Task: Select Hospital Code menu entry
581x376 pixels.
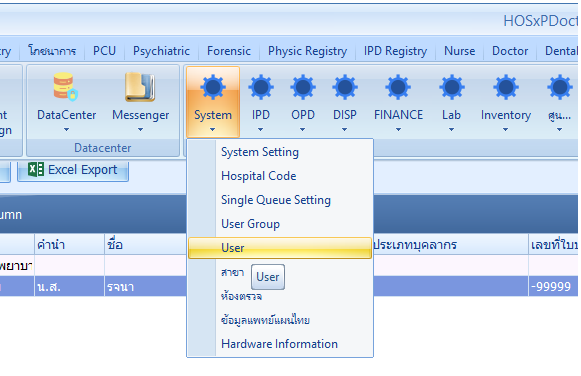Action: point(280,176)
